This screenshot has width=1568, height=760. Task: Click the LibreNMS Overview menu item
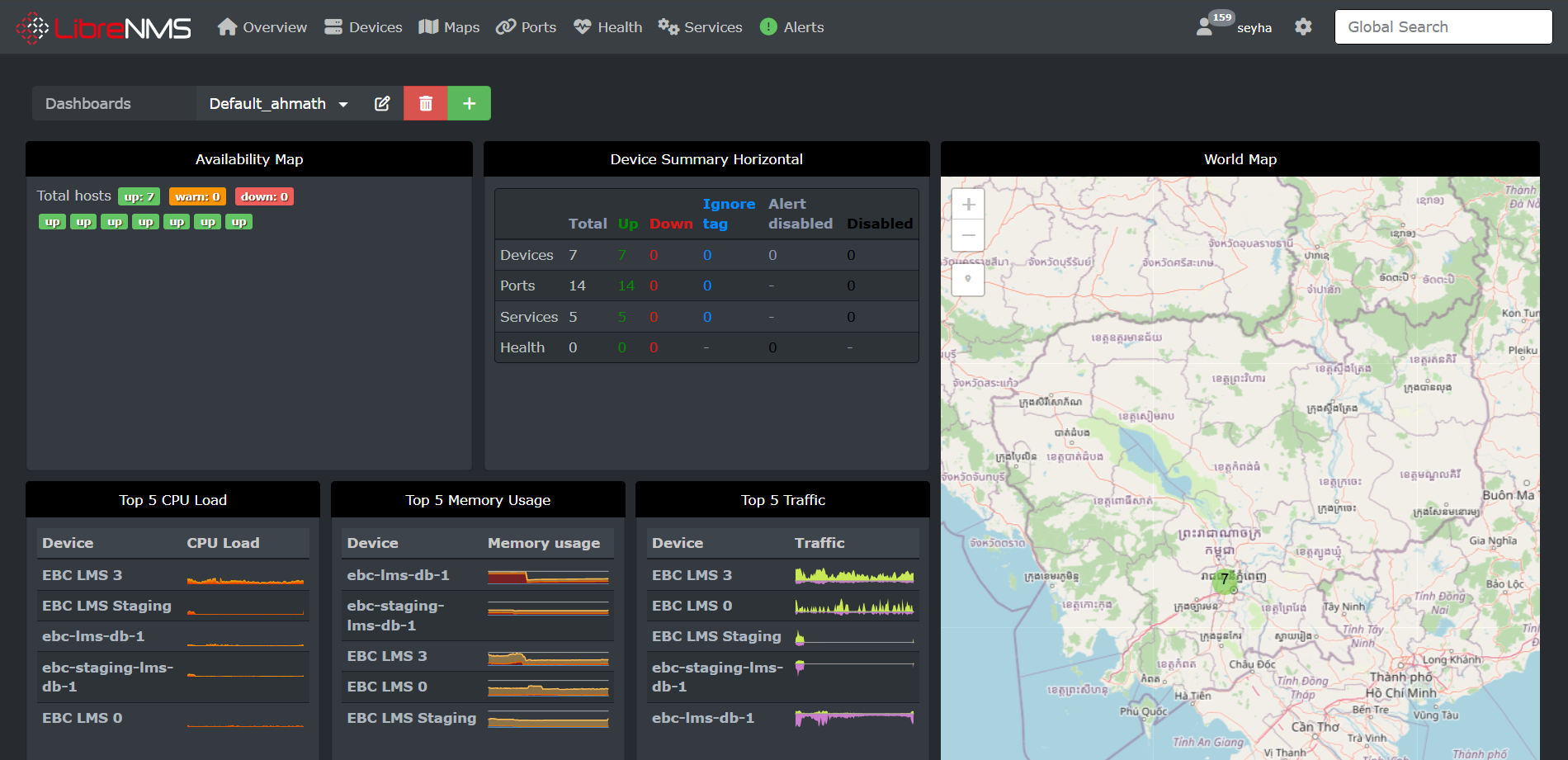pyautogui.click(x=261, y=26)
